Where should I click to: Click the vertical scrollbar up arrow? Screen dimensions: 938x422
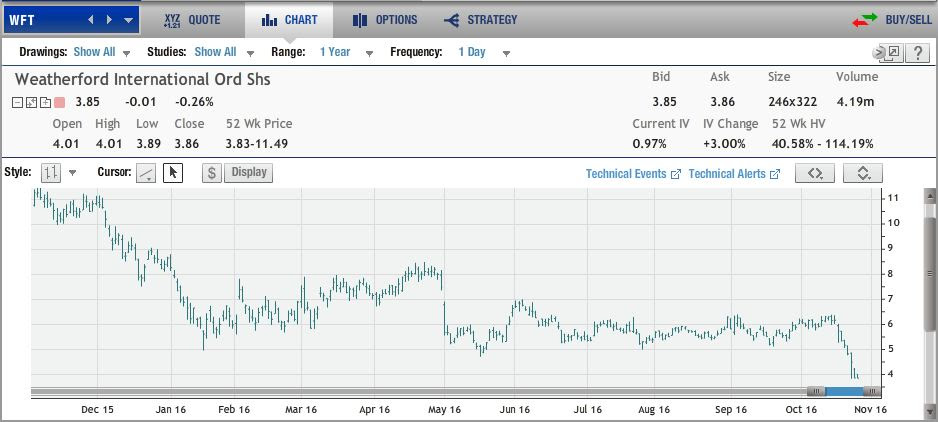tap(930, 195)
